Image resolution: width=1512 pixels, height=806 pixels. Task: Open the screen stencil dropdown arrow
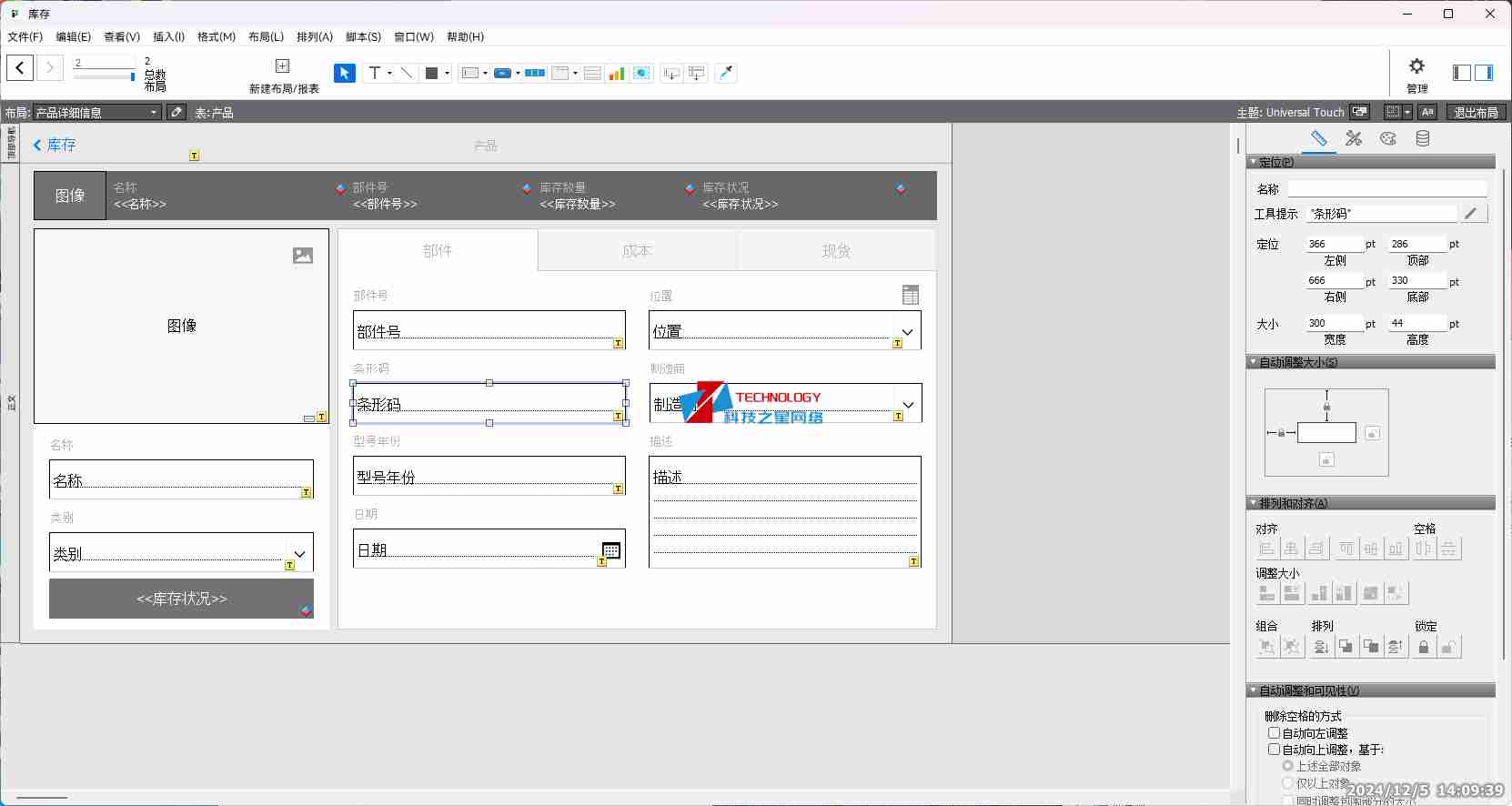pyautogui.click(x=1407, y=112)
